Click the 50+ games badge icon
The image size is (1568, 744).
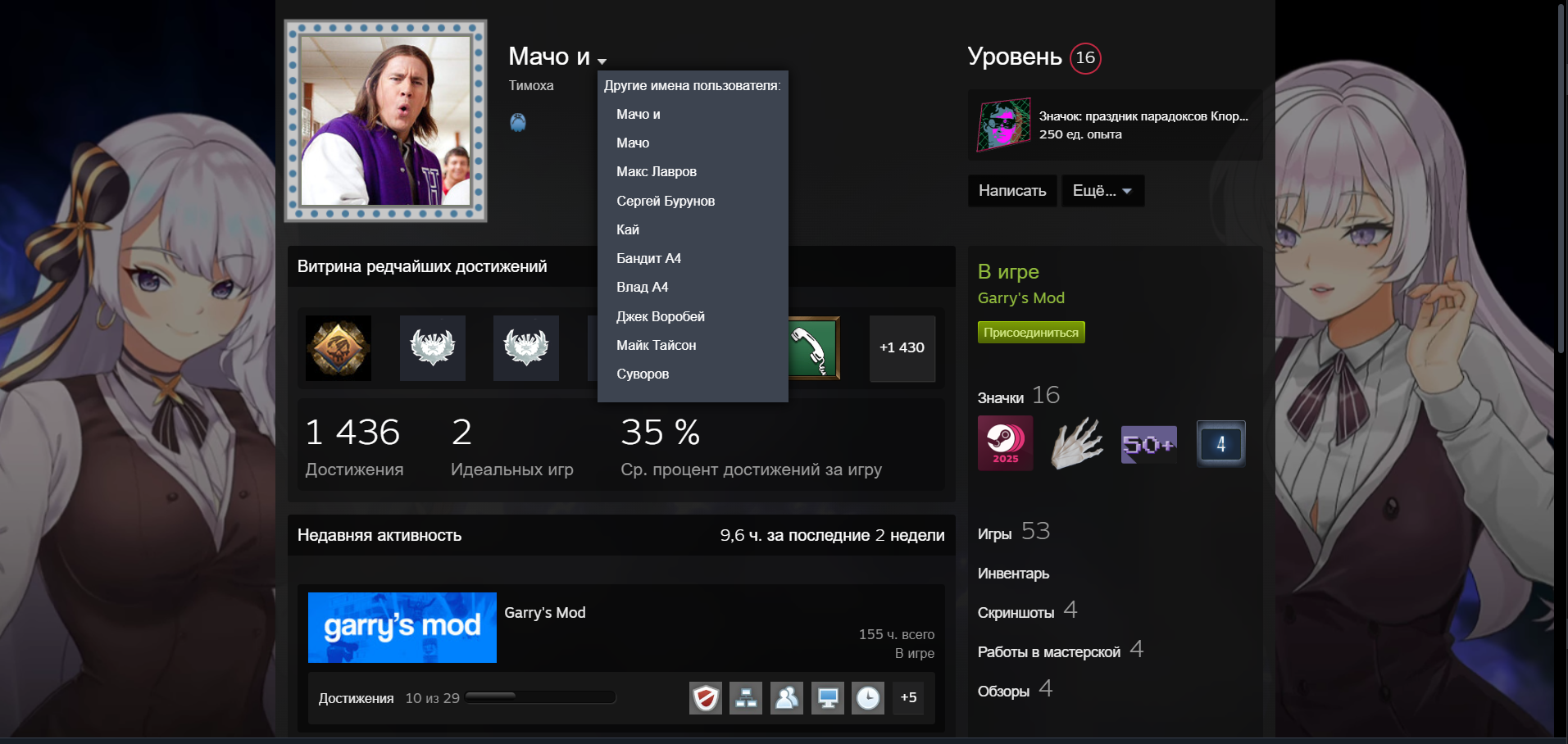[x=1148, y=444]
